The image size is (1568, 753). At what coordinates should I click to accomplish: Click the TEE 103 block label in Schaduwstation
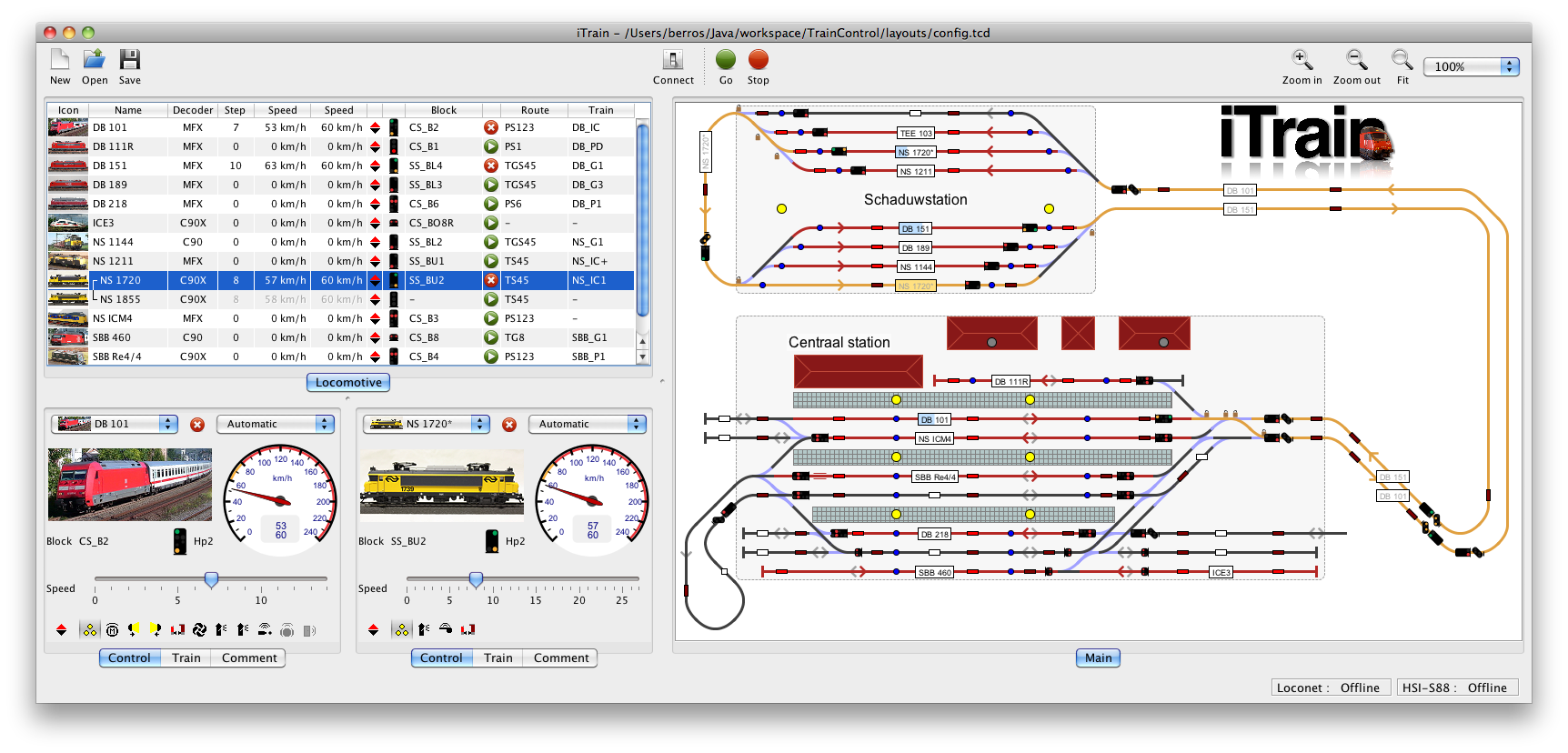pyautogui.click(x=916, y=133)
